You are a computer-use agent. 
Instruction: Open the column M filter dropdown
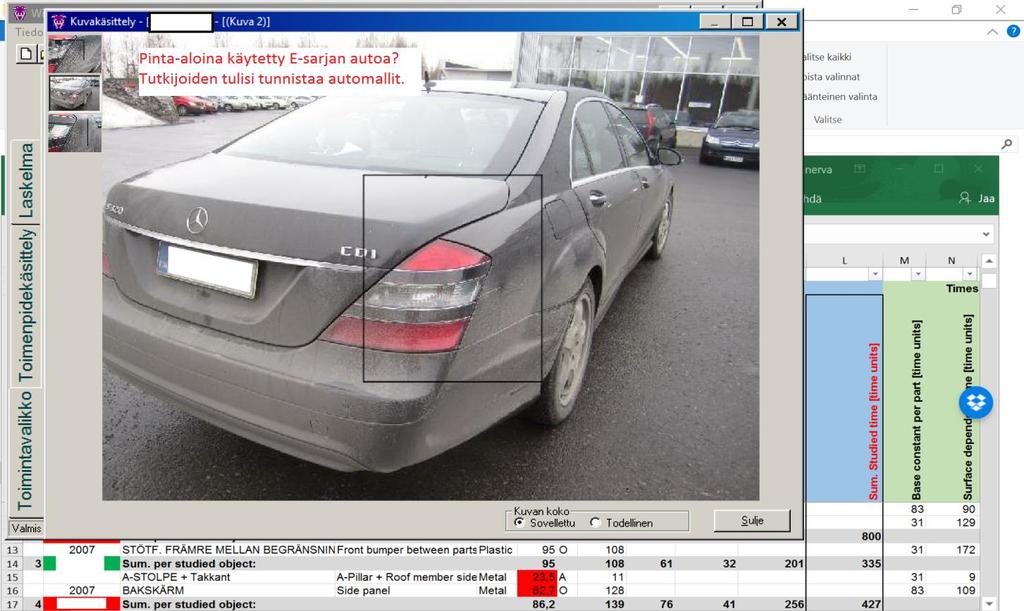click(x=918, y=274)
